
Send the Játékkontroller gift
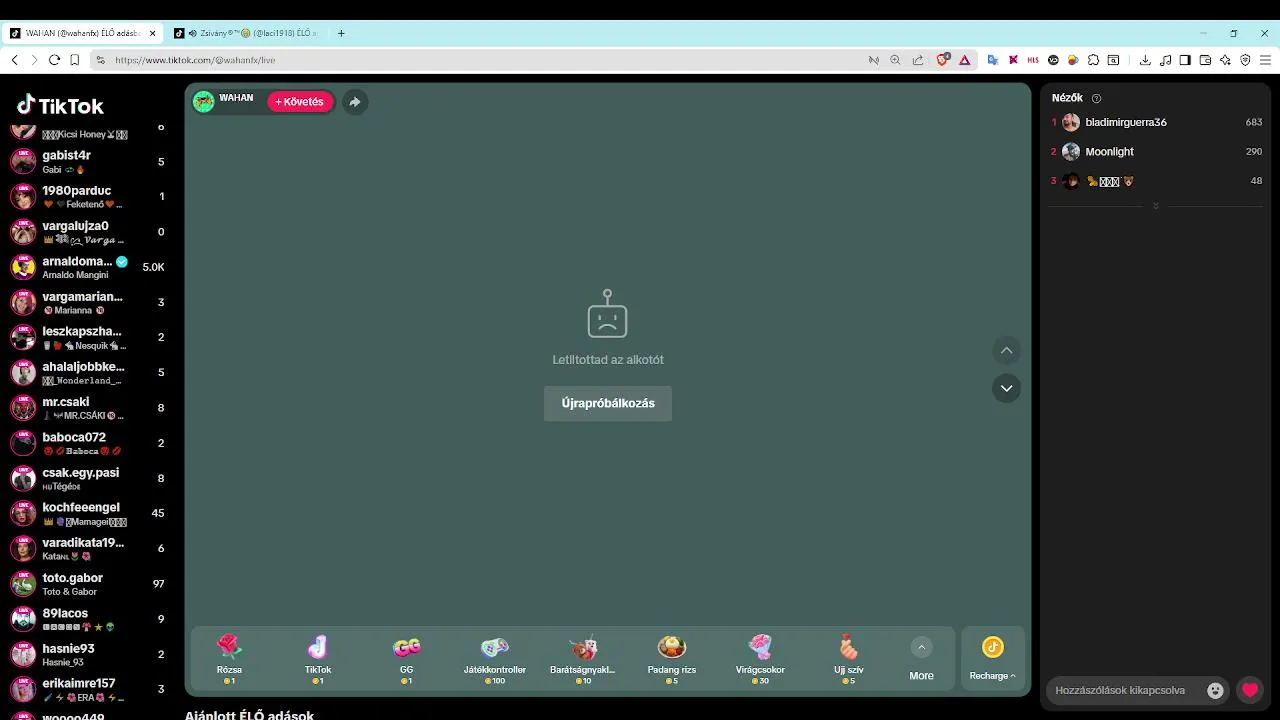coord(495,658)
